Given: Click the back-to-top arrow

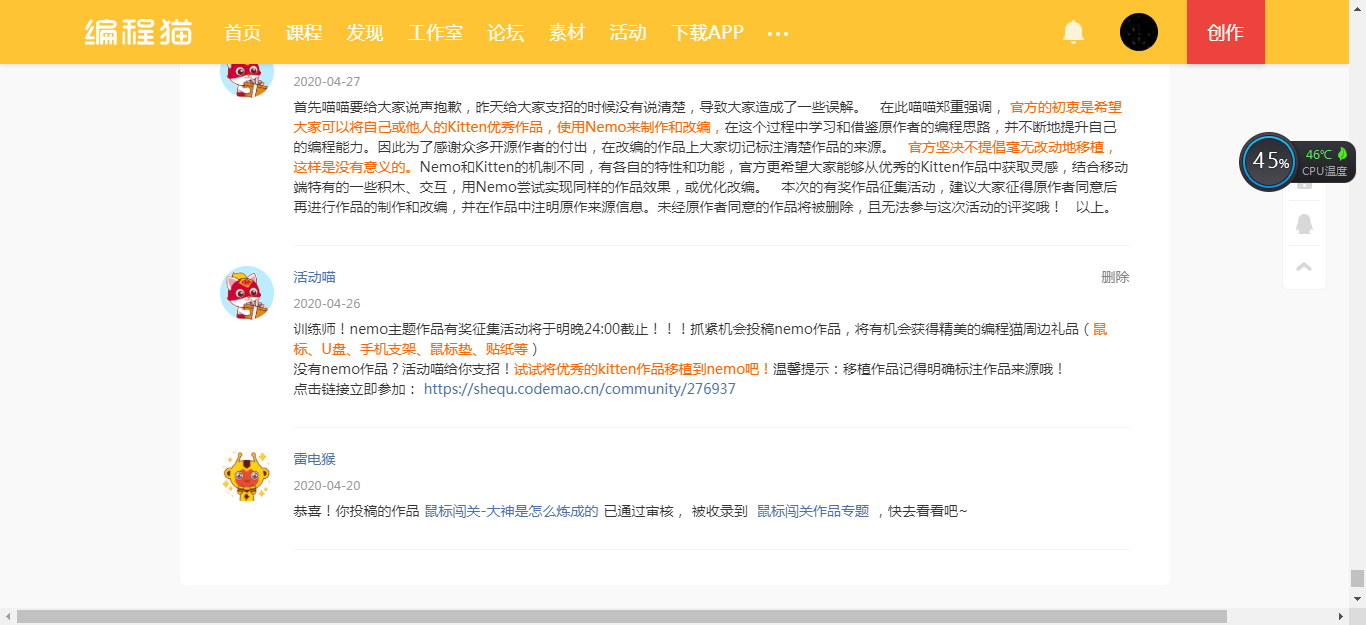Looking at the screenshot, I should click(1304, 267).
